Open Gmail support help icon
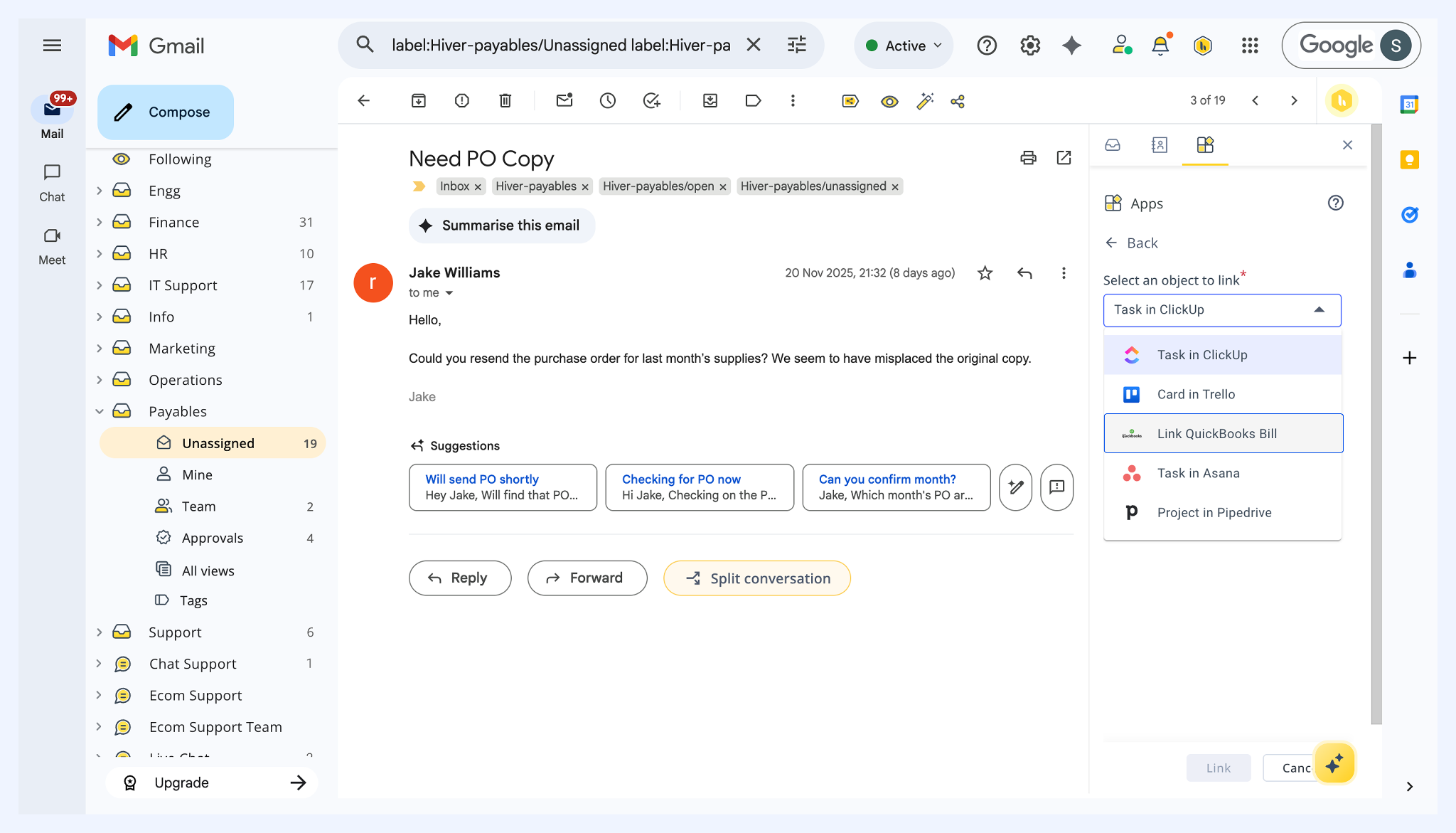The image size is (1456, 833). [987, 46]
